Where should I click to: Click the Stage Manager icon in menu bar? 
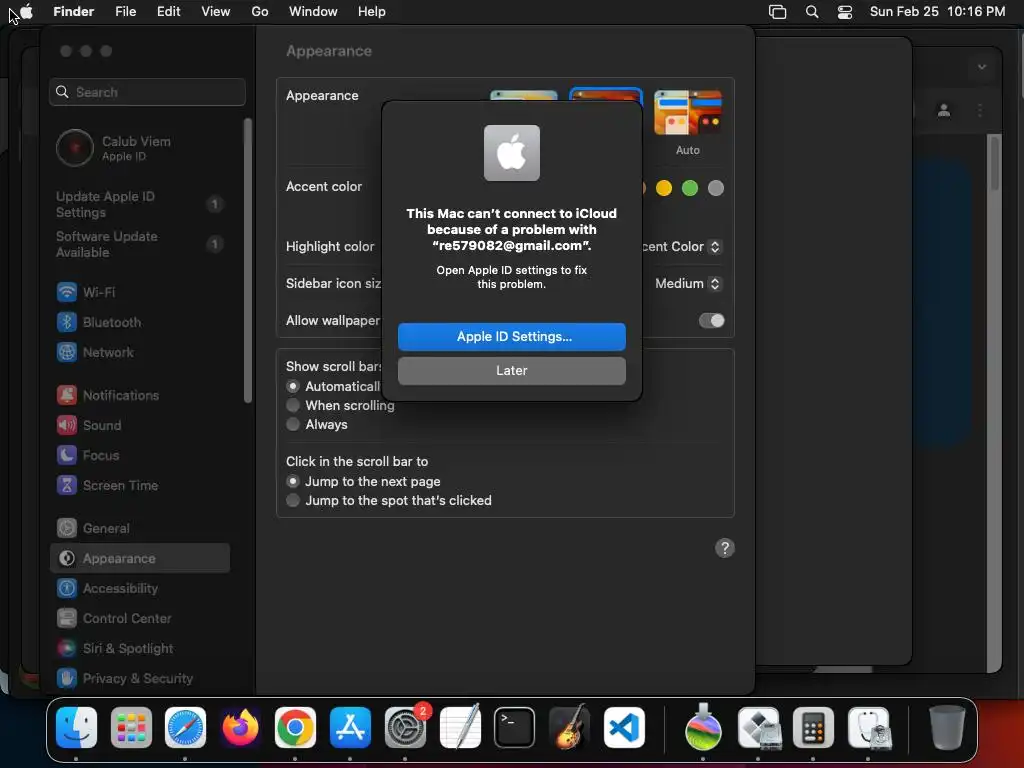777,12
